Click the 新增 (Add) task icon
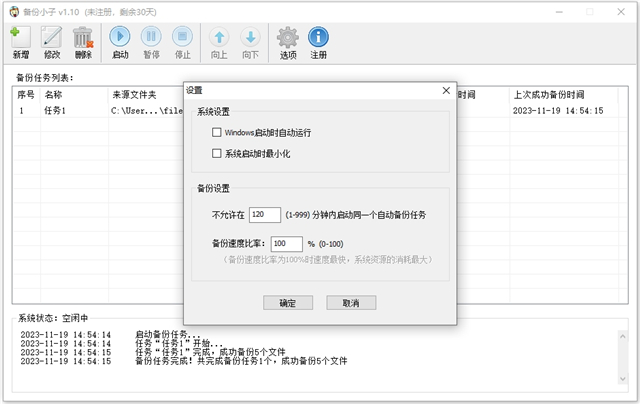Screen dimensions: 640x404 click(x=20, y=40)
